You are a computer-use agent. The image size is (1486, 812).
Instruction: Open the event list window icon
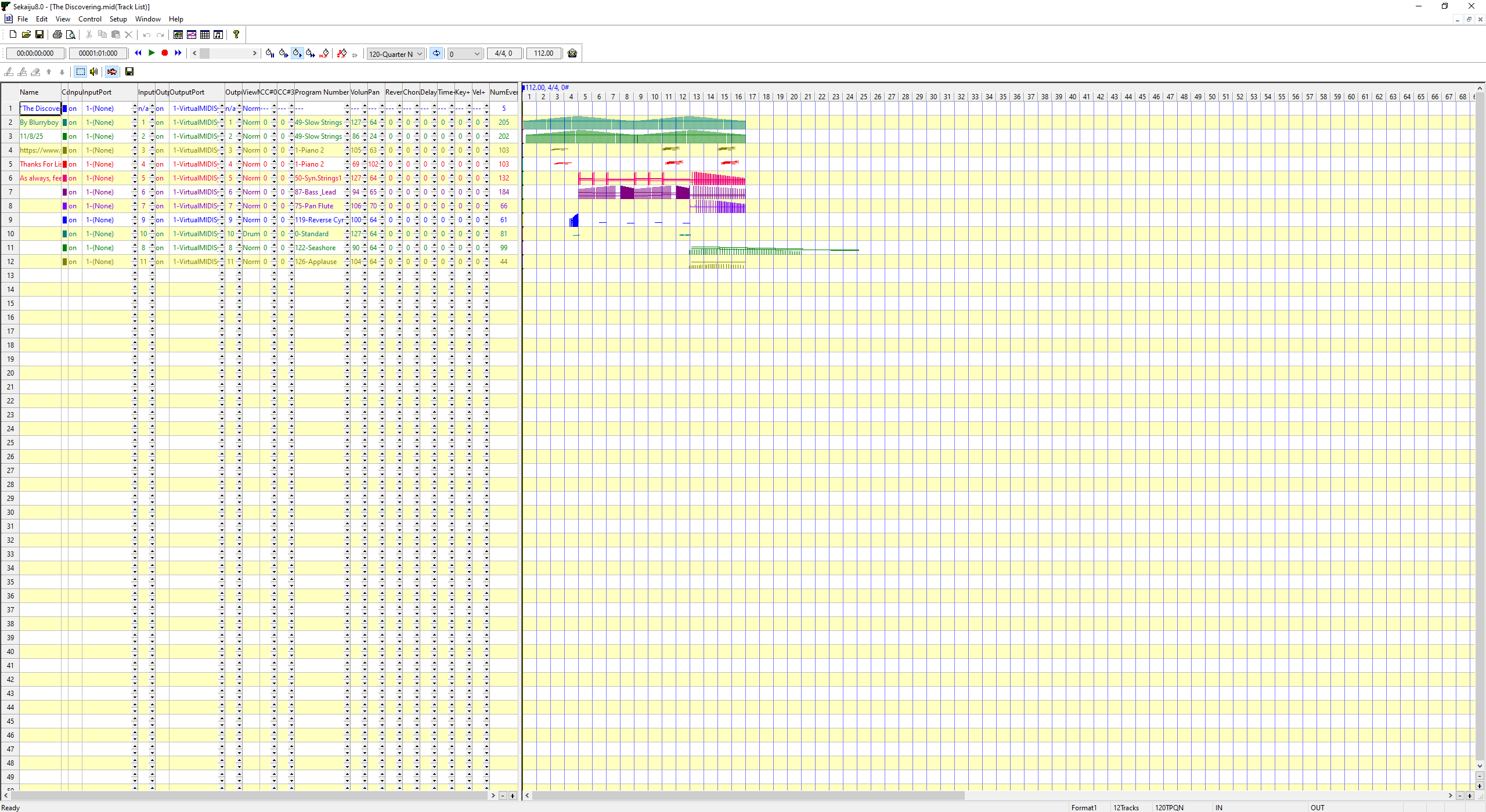(205, 35)
